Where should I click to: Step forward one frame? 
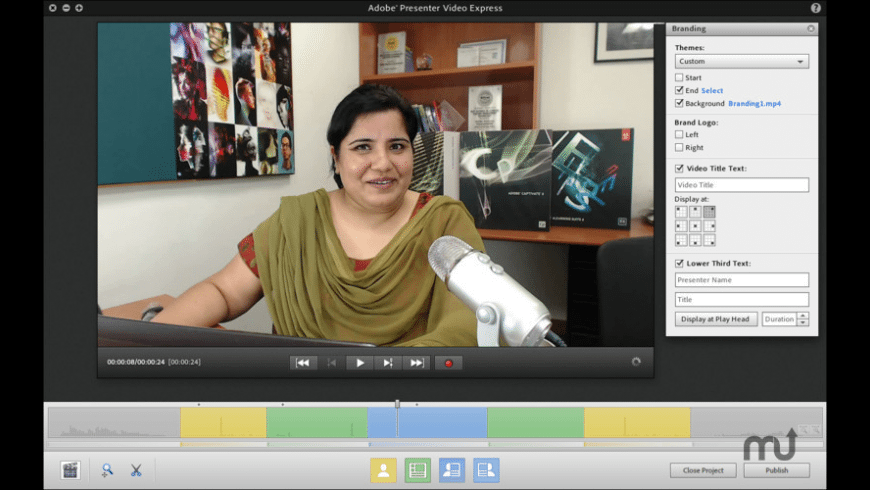click(x=388, y=363)
